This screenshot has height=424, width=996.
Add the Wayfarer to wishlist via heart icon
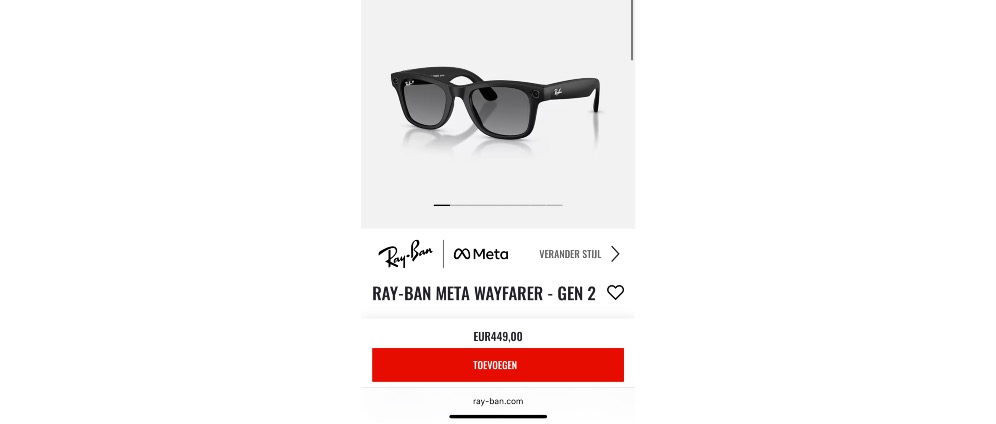[615, 293]
